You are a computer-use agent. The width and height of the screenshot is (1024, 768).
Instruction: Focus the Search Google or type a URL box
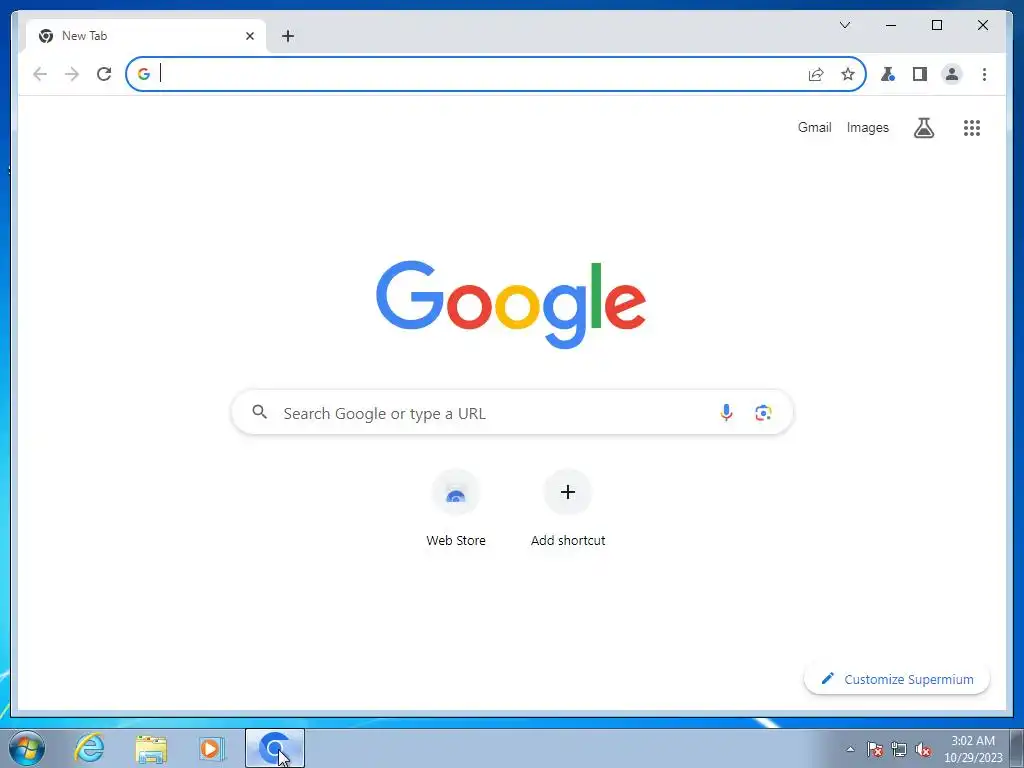click(x=512, y=413)
